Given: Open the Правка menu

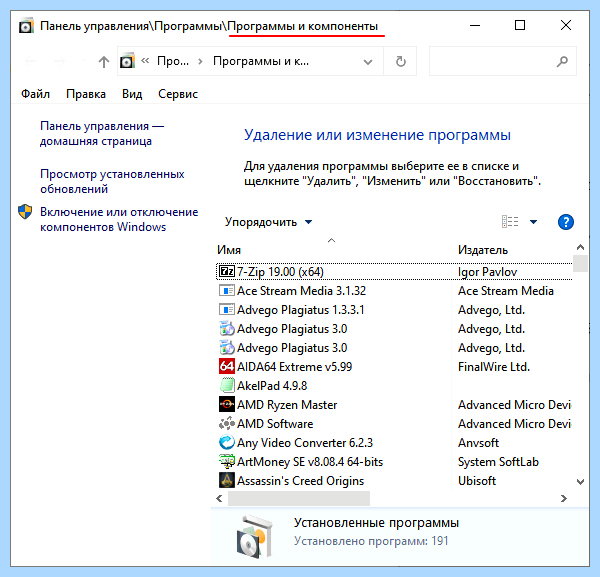Looking at the screenshot, I should [86, 94].
